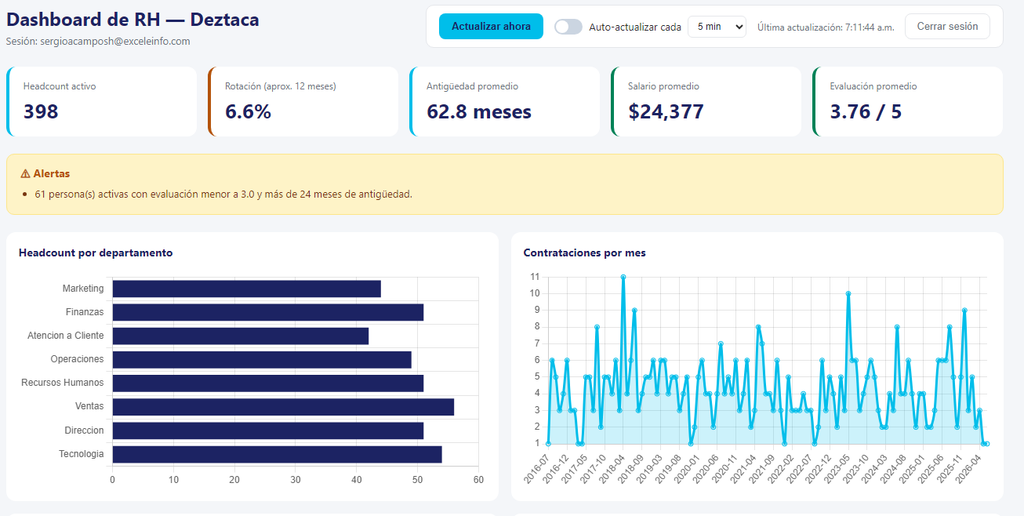1024x516 pixels.
Task: Toggle the Auto-actualizar switch
Action: click(568, 27)
